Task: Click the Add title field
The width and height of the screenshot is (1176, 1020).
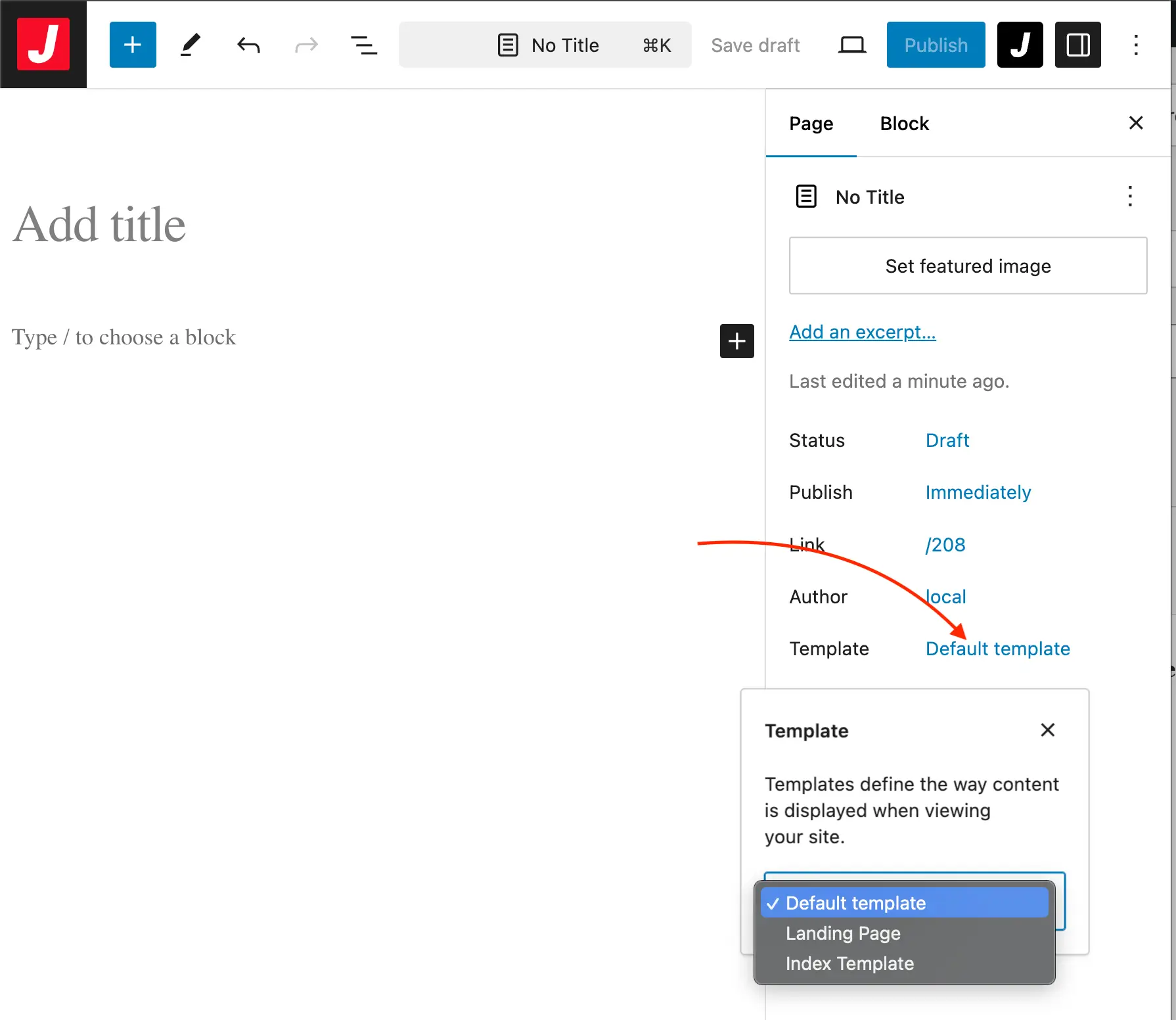Action: pos(100,225)
